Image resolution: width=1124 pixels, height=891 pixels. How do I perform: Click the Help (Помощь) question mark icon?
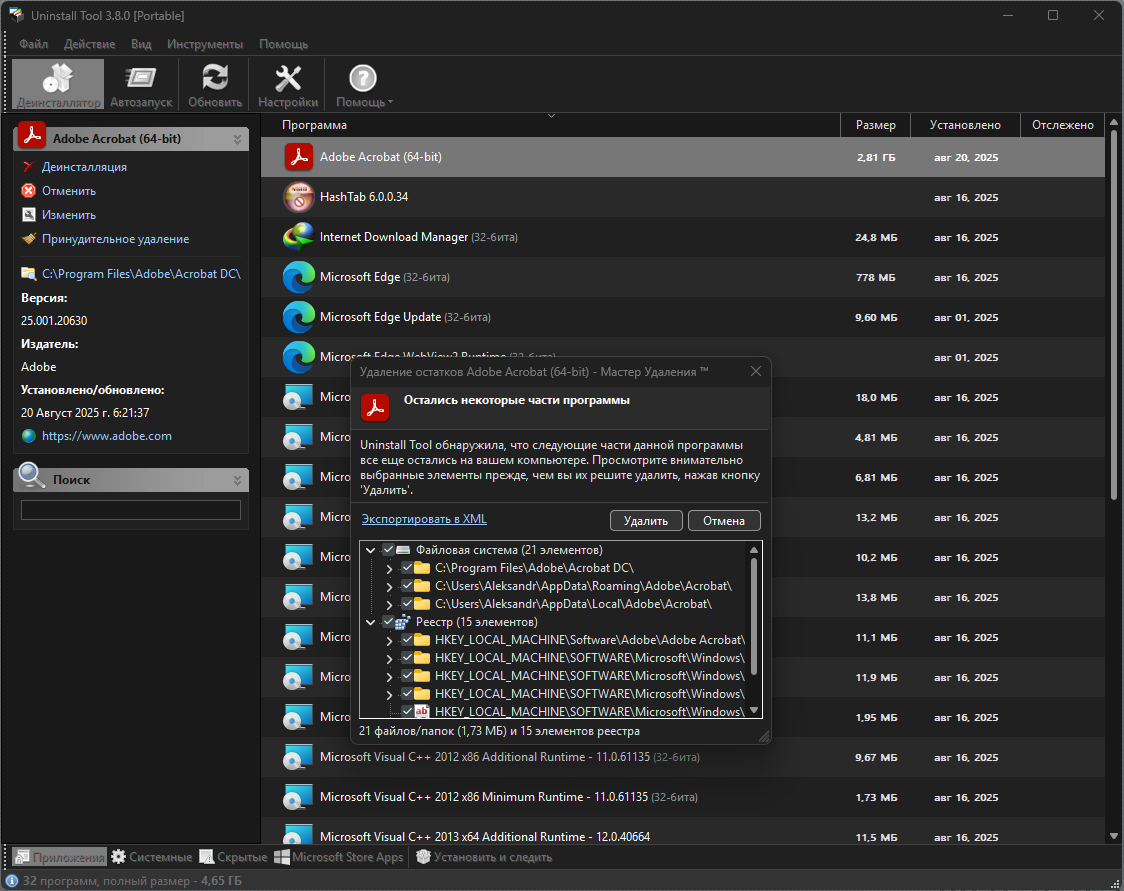[x=363, y=80]
